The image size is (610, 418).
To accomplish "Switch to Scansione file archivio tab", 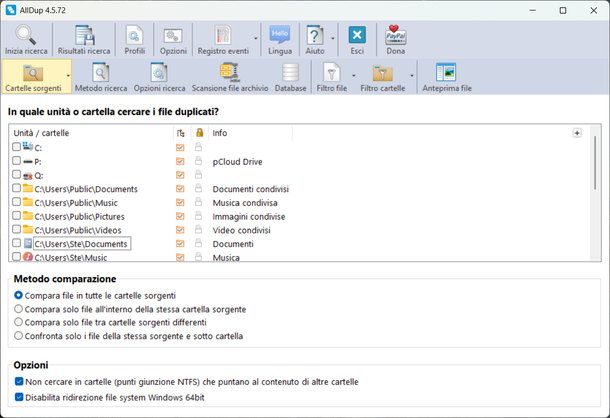I will (230, 75).
